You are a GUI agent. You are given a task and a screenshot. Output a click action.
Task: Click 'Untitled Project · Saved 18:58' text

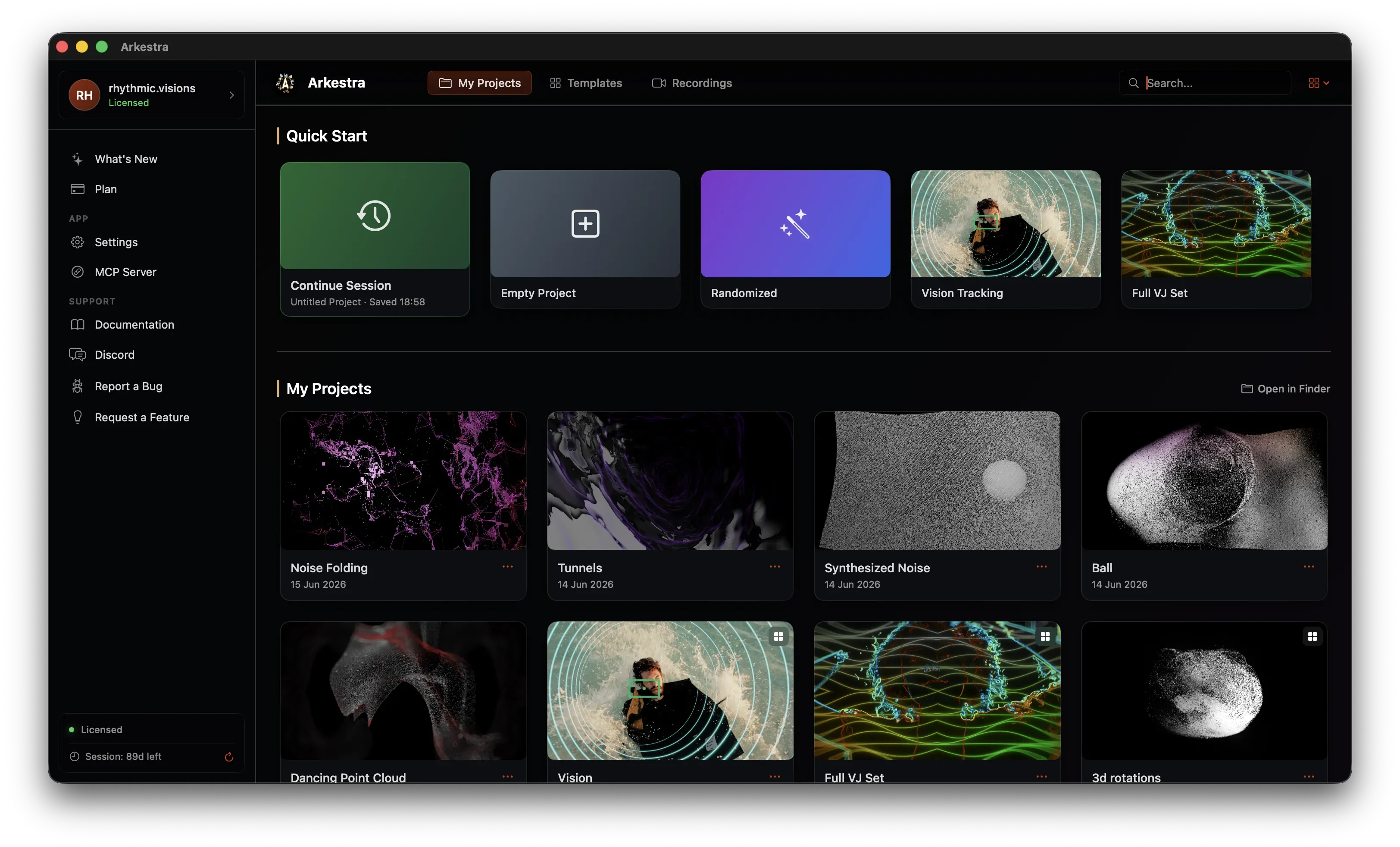pos(357,302)
